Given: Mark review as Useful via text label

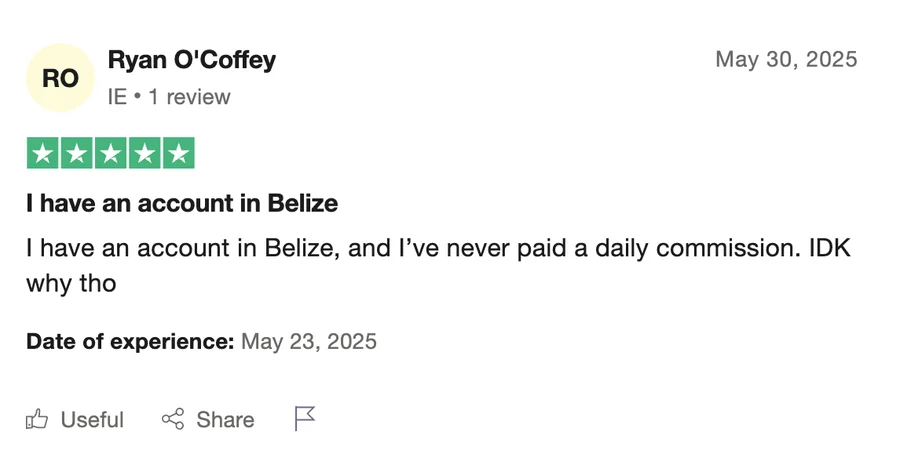Looking at the screenshot, I should coord(92,419).
